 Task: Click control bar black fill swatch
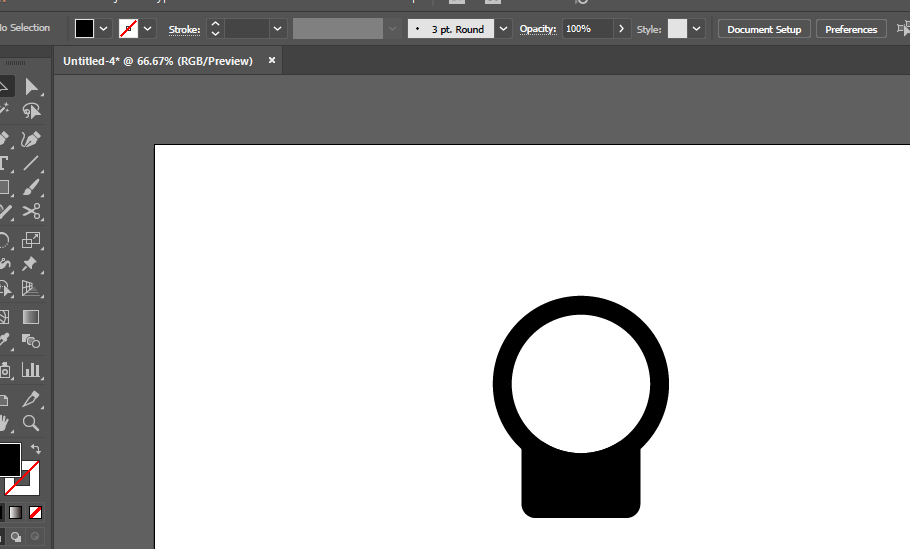pyautogui.click(x=84, y=28)
